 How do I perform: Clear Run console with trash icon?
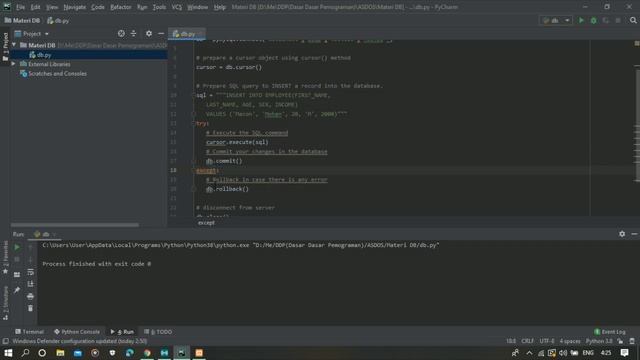pos(30,309)
